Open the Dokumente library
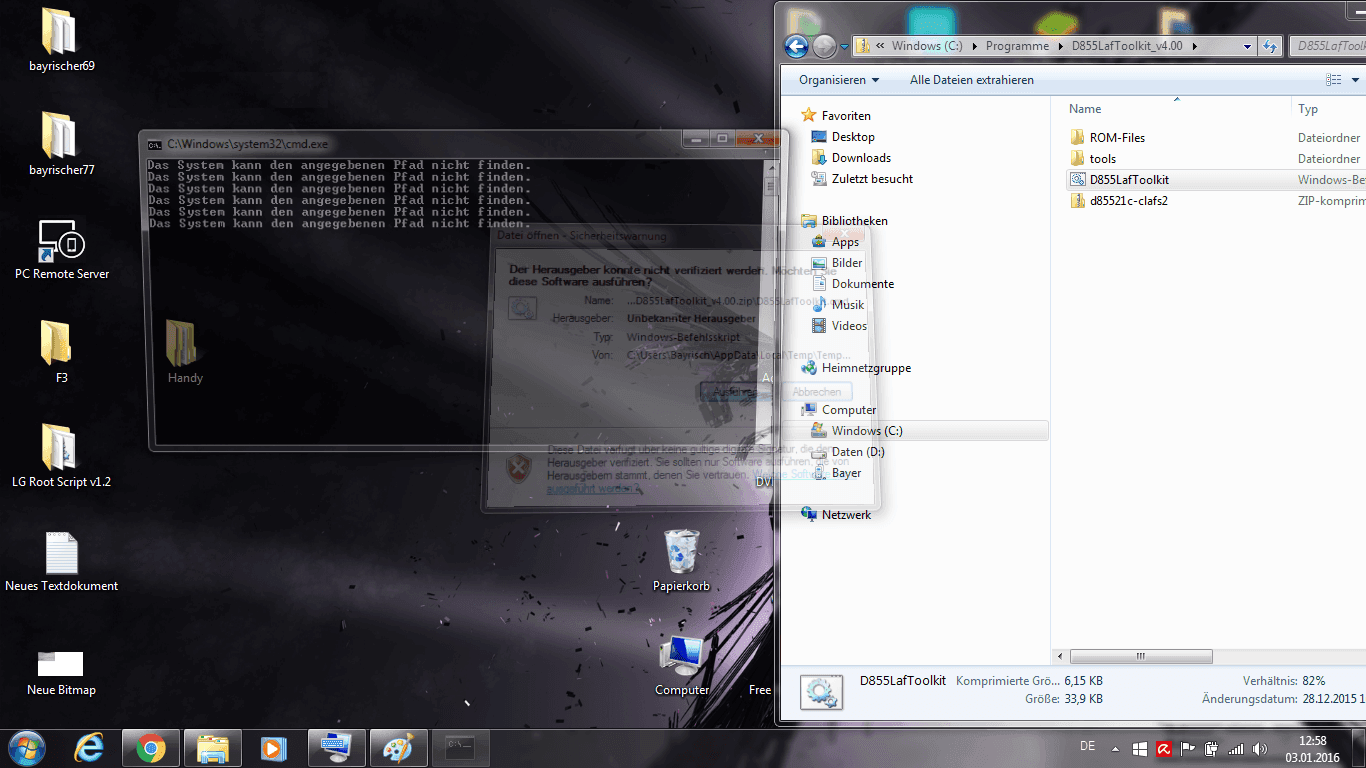 [x=863, y=284]
